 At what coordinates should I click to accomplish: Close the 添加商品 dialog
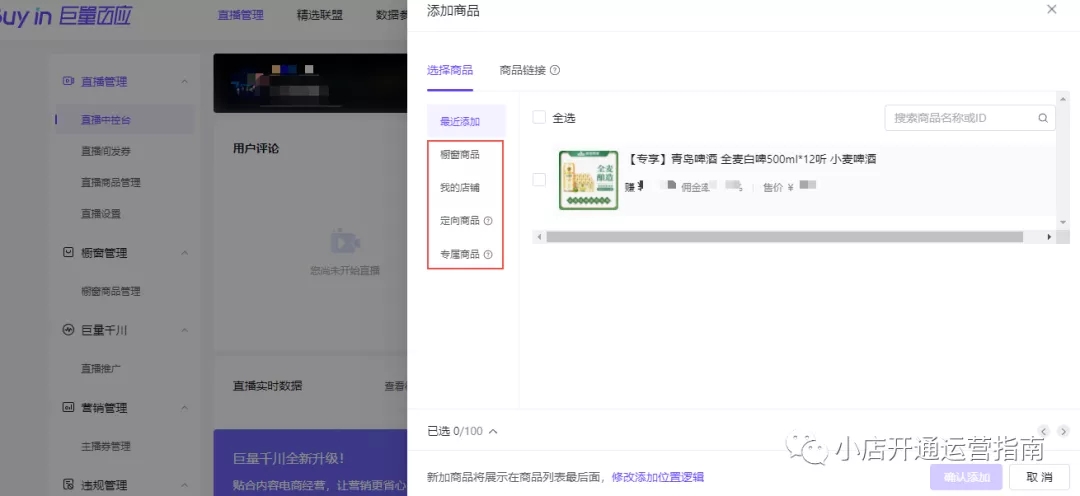coord(1051,10)
